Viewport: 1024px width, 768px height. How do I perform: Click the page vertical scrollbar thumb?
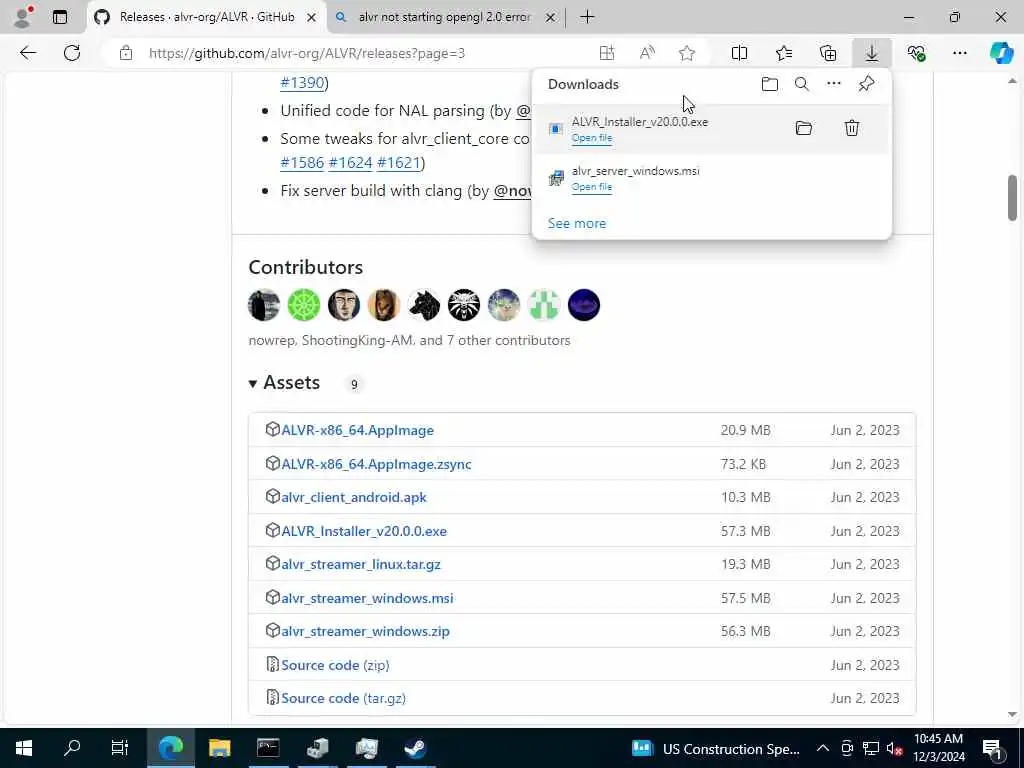click(1012, 198)
